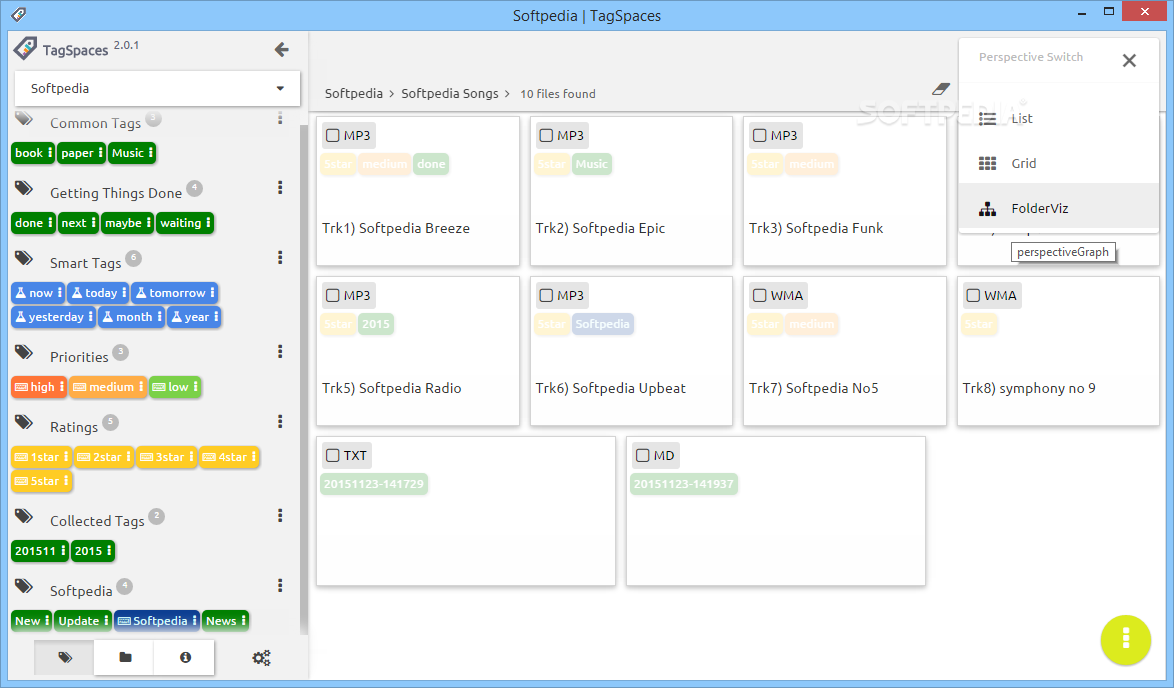This screenshot has height=688, width=1174.
Task: Open the settings gears icon
Action: 261,658
